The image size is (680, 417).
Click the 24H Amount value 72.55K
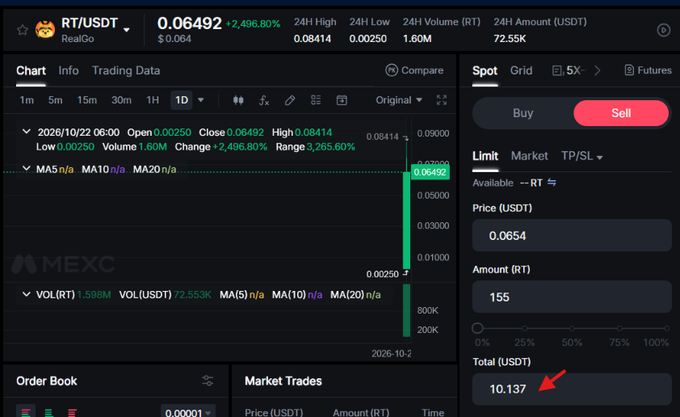click(x=510, y=39)
